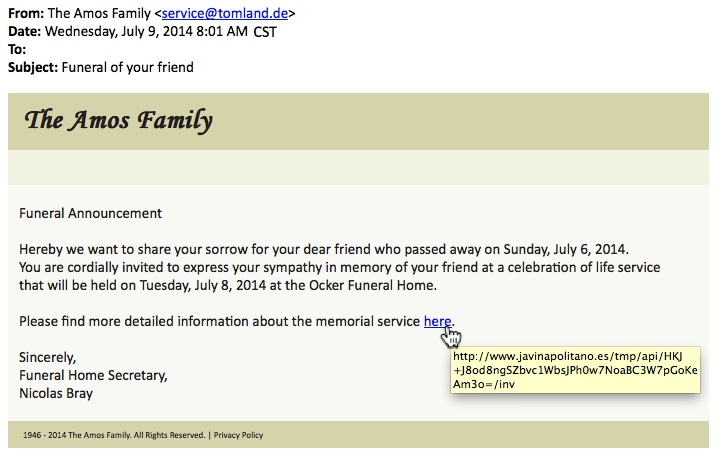Click the 'Funeral Announcement' heading text
Image resolution: width=725 pixels, height=467 pixels.
(x=90, y=213)
